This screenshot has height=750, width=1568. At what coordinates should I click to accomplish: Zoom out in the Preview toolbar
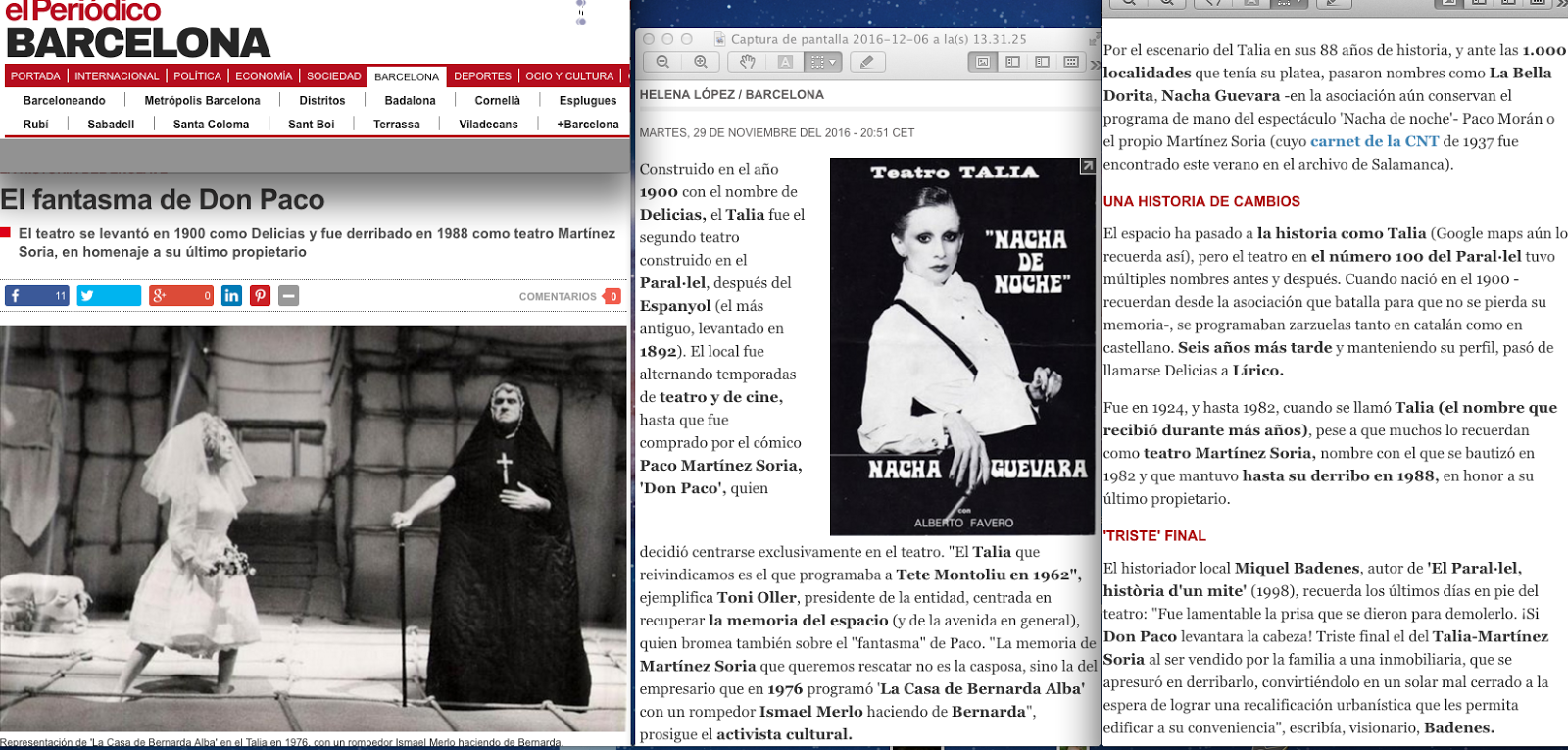click(662, 62)
